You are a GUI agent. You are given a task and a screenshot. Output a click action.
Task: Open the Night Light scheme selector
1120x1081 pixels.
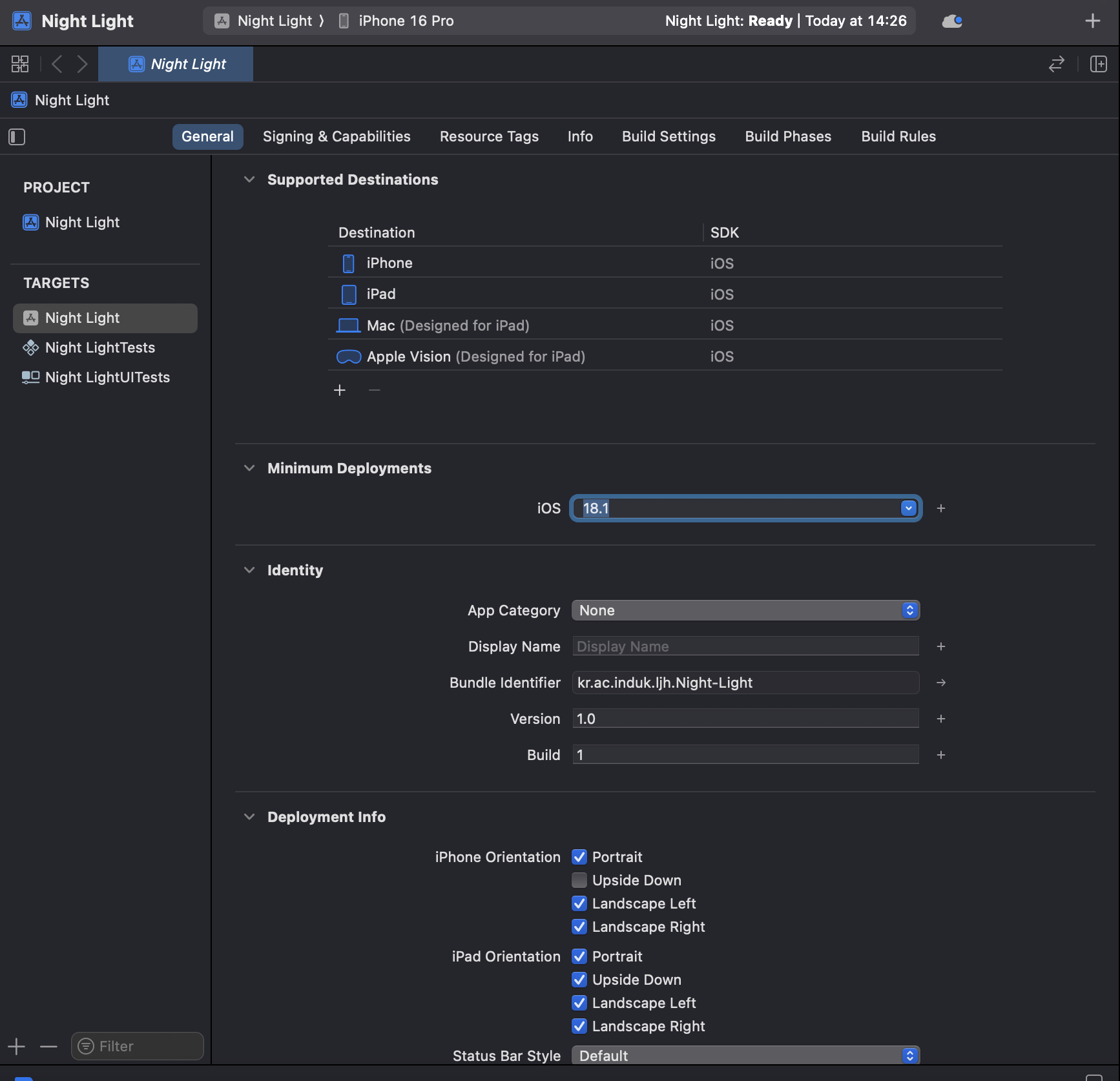point(269,21)
